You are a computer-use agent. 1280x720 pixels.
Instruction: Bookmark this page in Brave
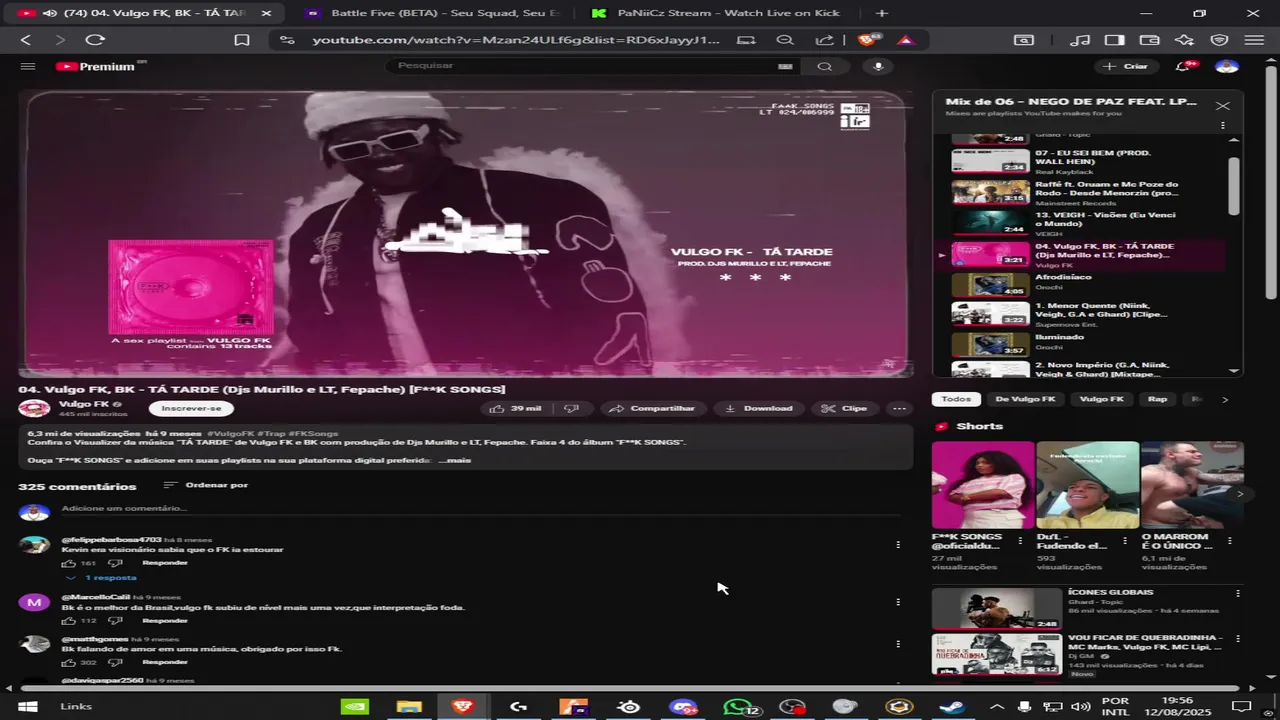point(241,40)
